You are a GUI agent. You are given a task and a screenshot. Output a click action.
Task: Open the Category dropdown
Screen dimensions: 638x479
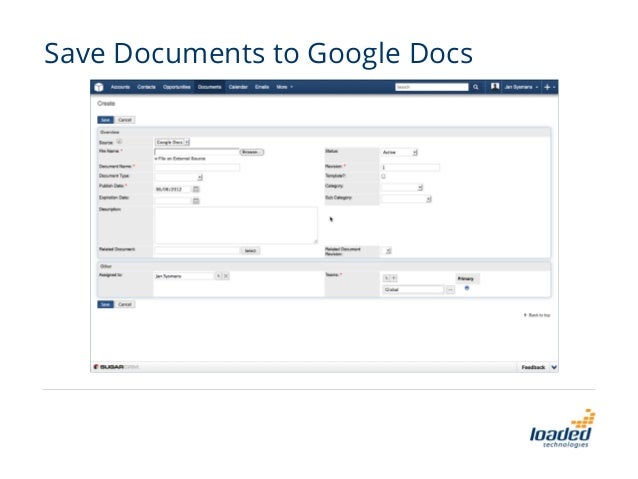(402, 188)
